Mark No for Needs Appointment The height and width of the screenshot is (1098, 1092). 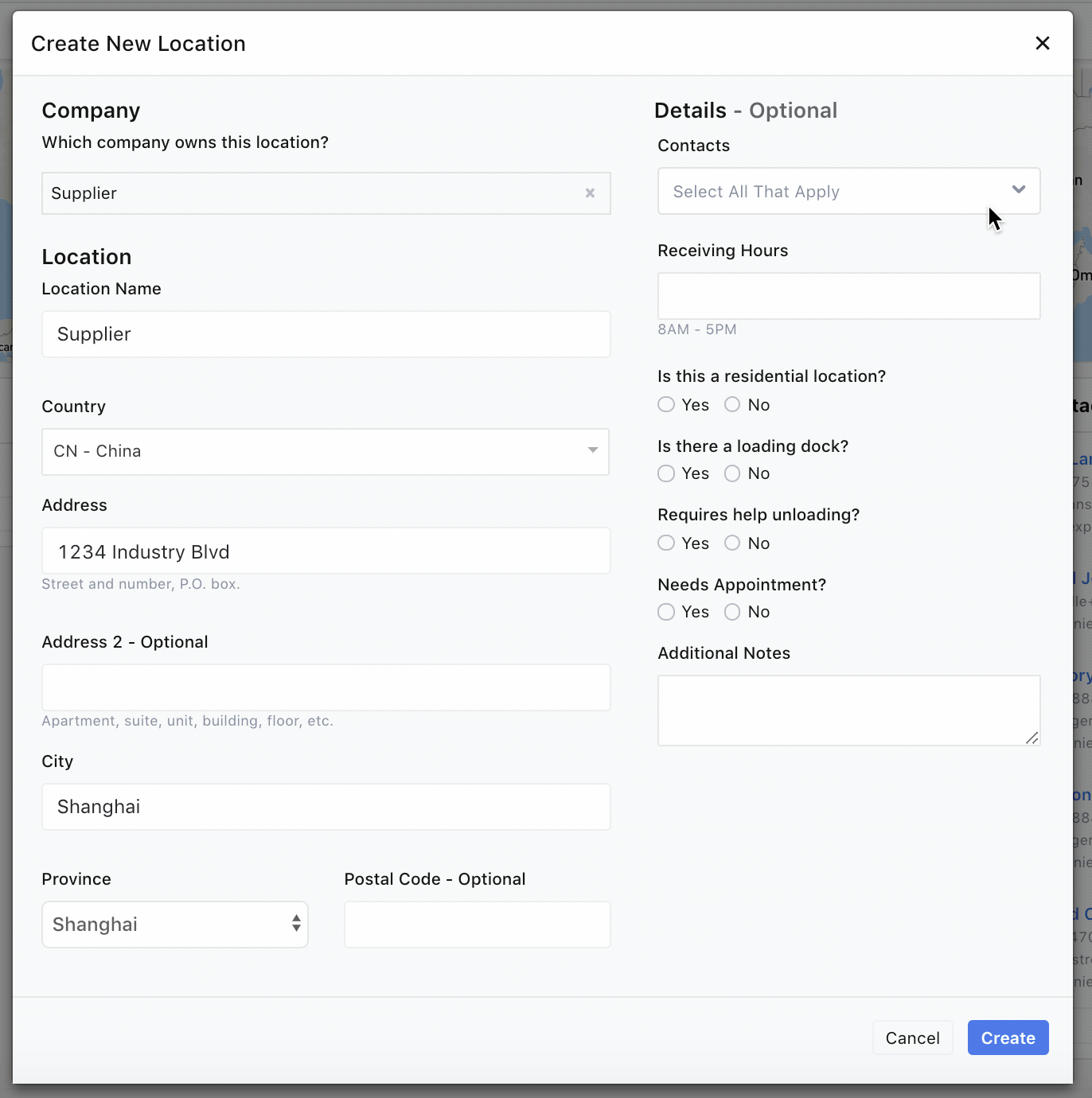point(732,612)
